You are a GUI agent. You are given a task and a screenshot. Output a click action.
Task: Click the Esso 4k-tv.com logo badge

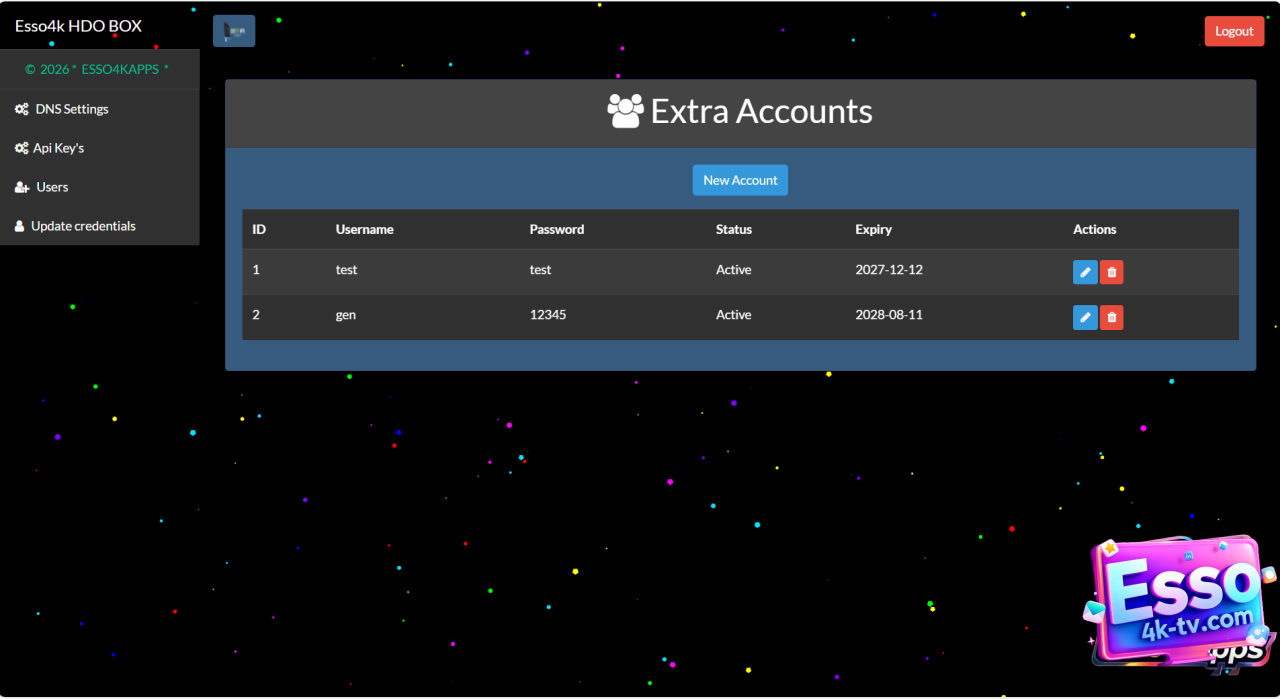[1179, 603]
